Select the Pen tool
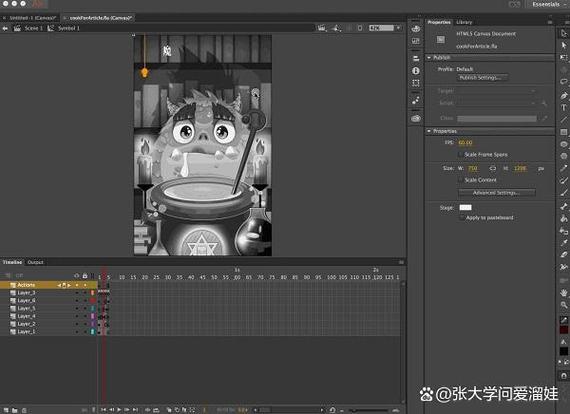The height and width of the screenshot is (414, 570). [x=564, y=95]
